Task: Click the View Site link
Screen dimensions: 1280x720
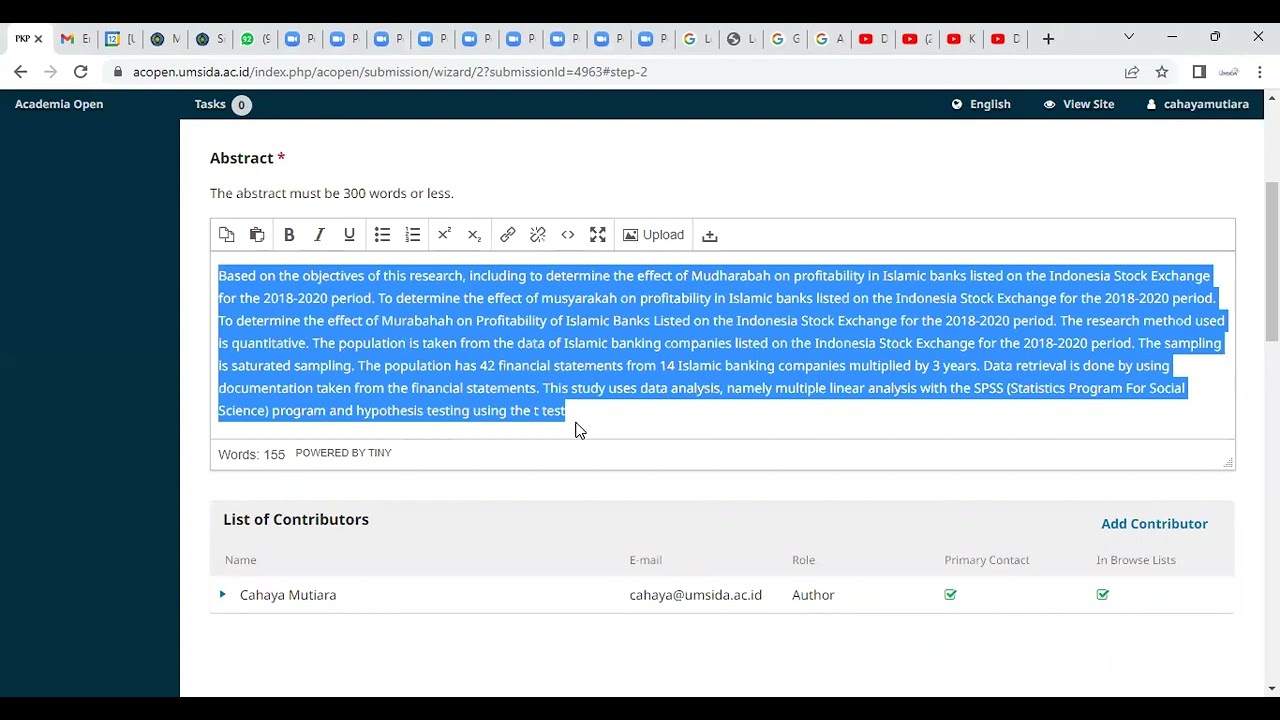Action: point(1079,104)
